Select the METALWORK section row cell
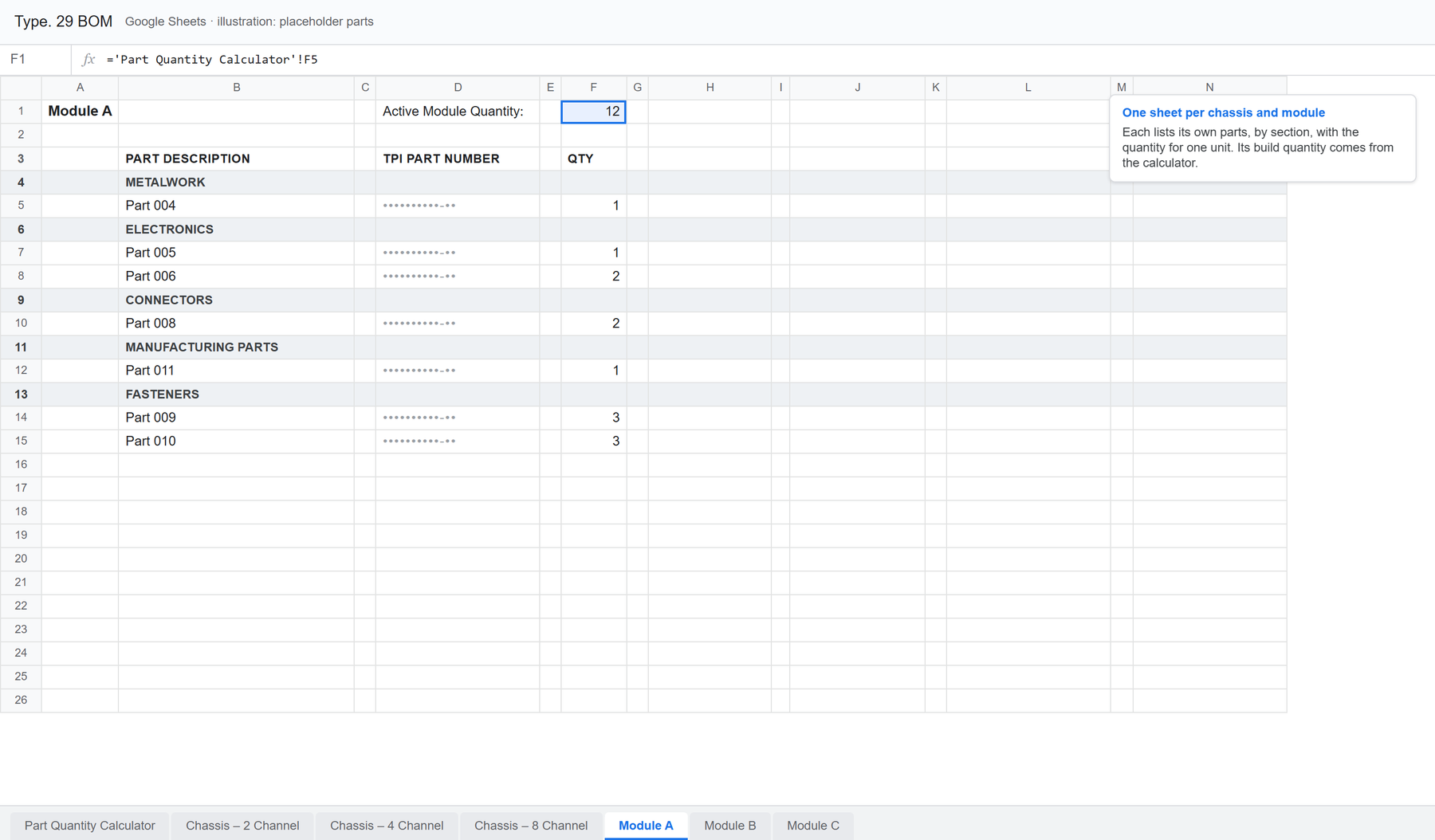 [x=236, y=183]
